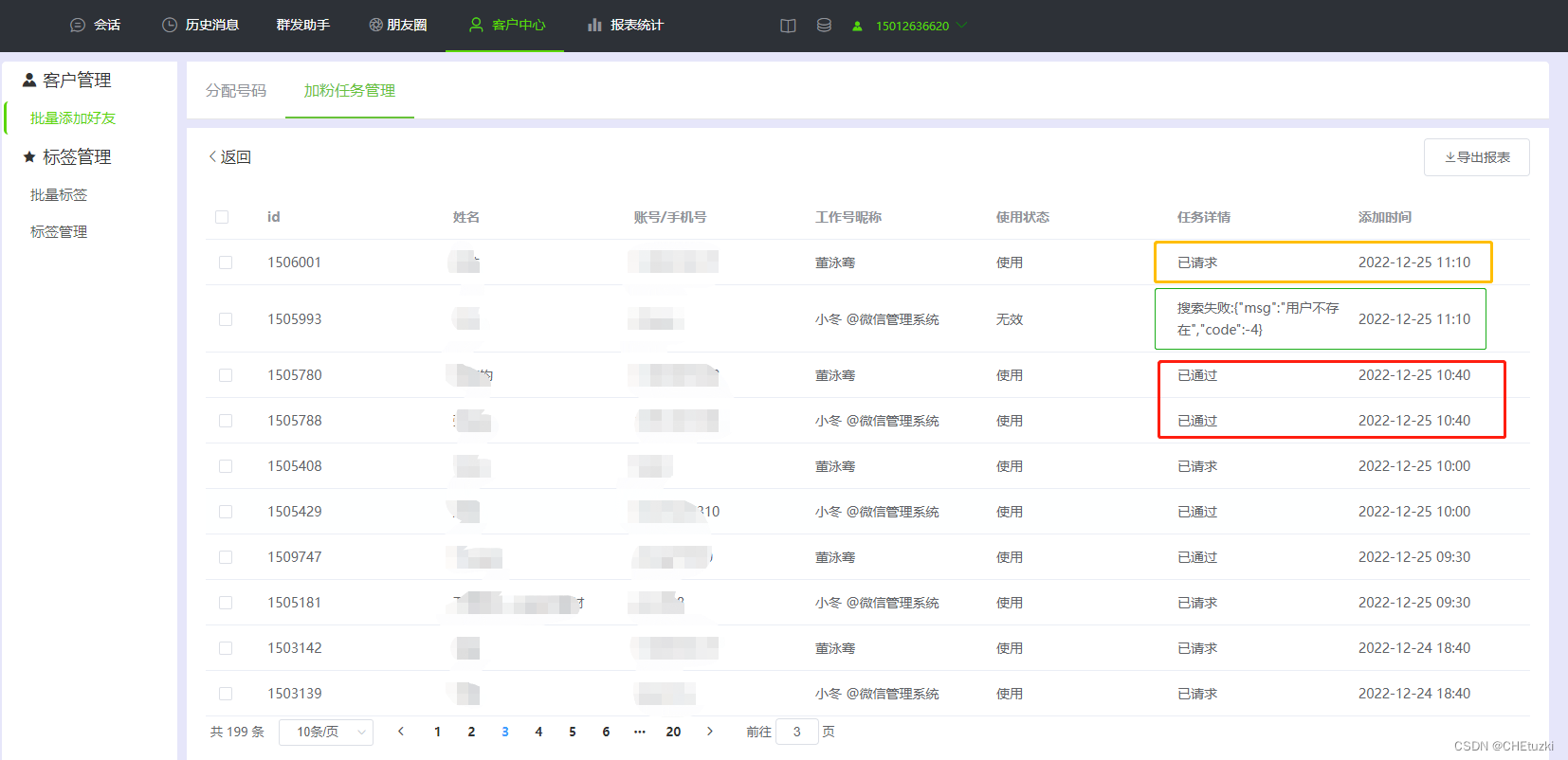Click the 标签管理 star icon in the sidebar
The image size is (1568, 760).
coord(29,156)
